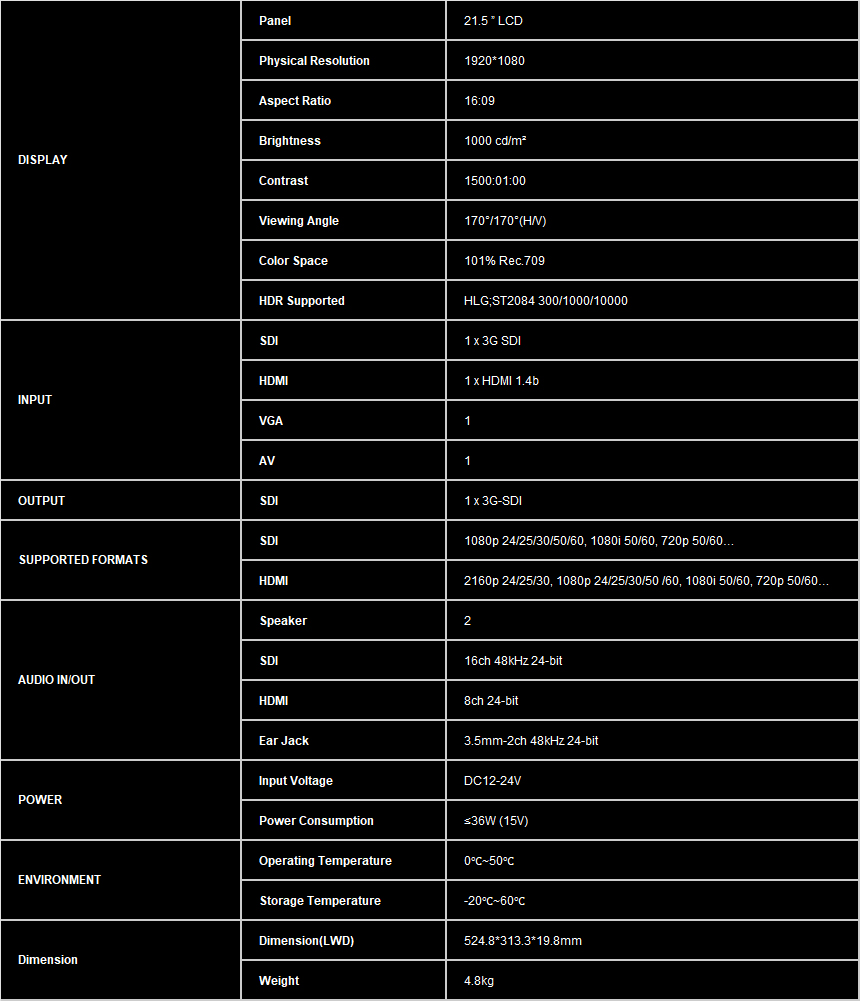Click the 1000 cd/m² brightness value
Image resolution: width=860 pixels, height=1001 pixels.
pyautogui.click(x=495, y=141)
